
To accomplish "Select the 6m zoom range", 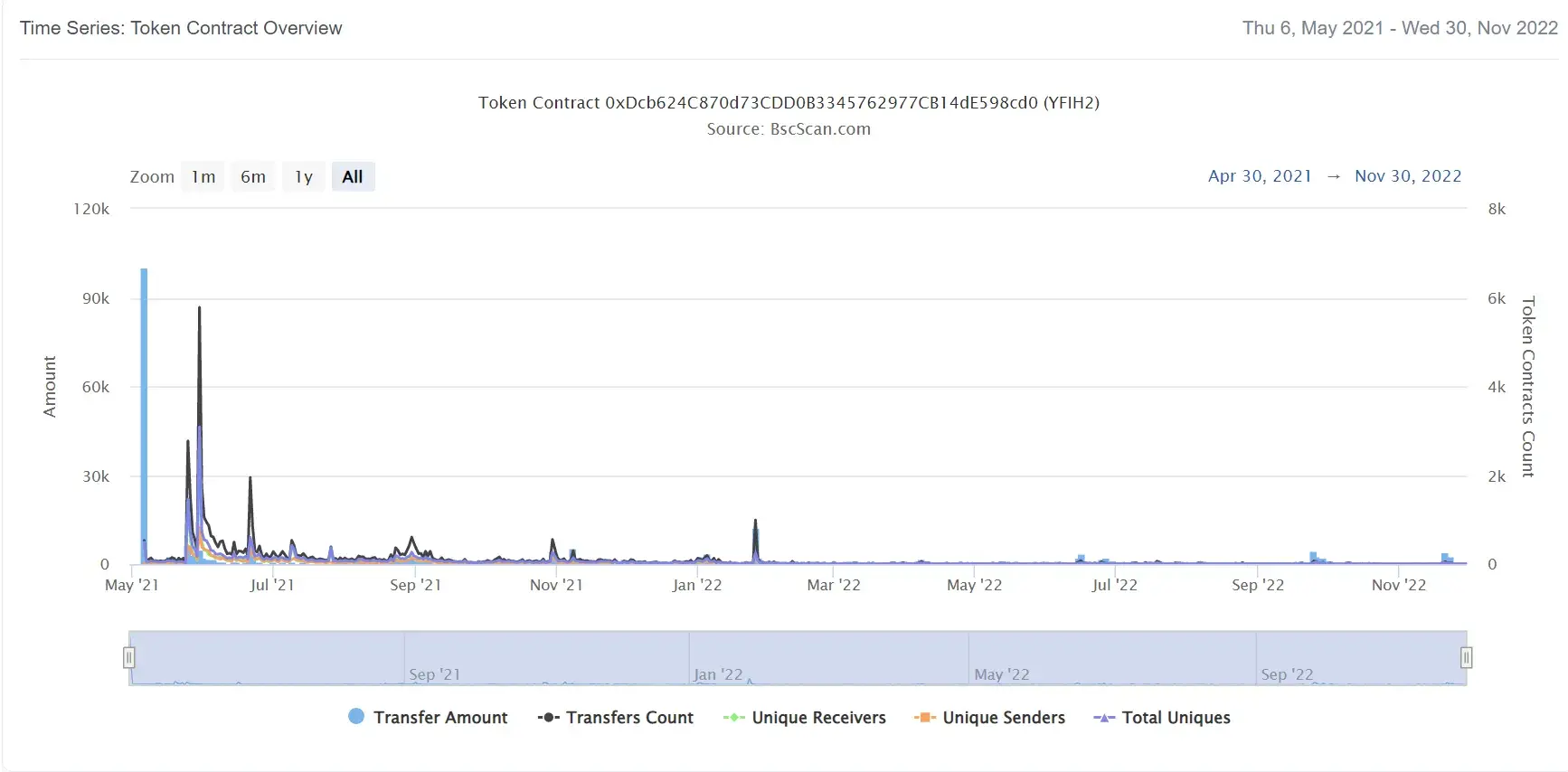I will click(253, 177).
